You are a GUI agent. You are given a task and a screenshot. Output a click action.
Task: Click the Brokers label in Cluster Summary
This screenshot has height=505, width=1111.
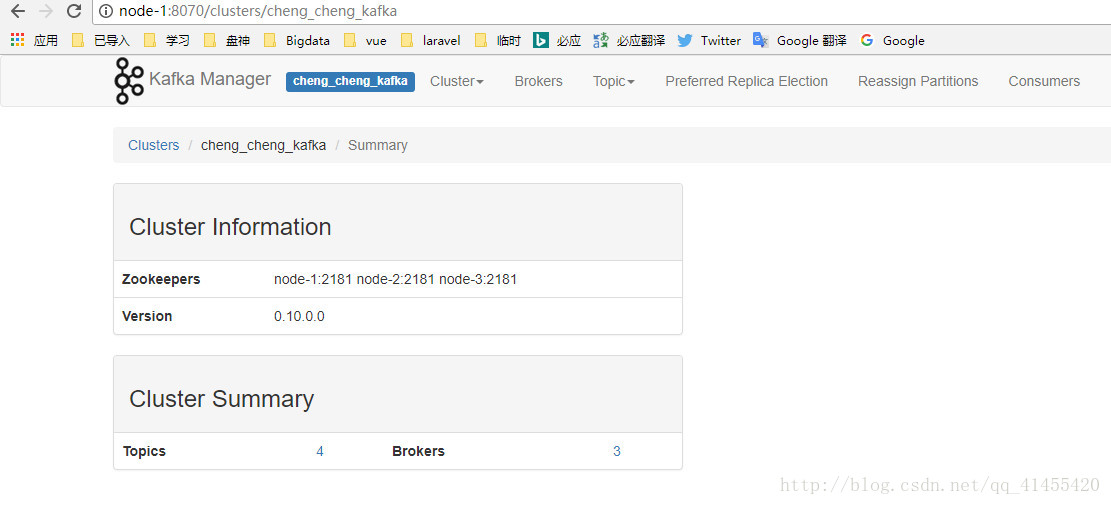click(419, 451)
